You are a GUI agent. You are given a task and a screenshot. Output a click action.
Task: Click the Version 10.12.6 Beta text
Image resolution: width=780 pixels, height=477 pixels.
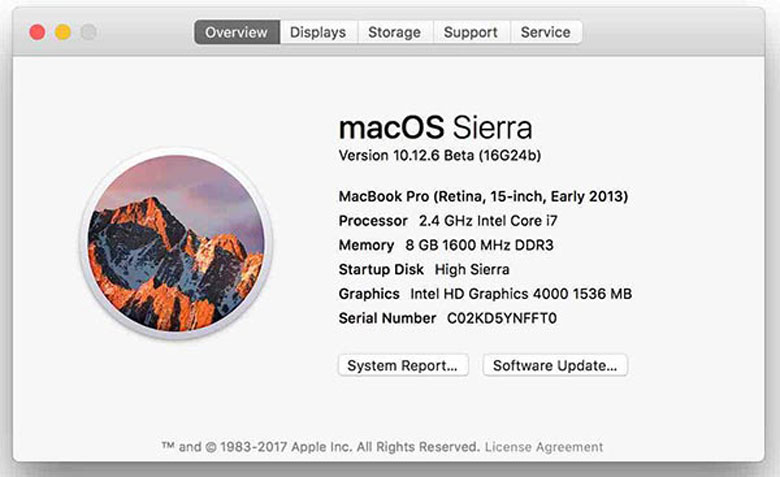pyautogui.click(x=440, y=155)
